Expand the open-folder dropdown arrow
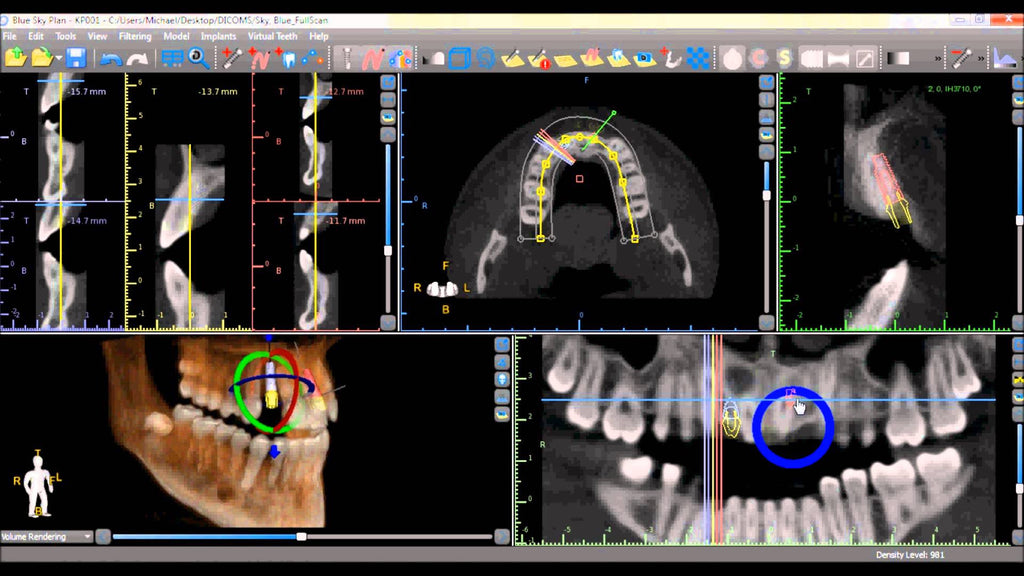The width and height of the screenshot is (1024, 576). (x=59, y=59)
